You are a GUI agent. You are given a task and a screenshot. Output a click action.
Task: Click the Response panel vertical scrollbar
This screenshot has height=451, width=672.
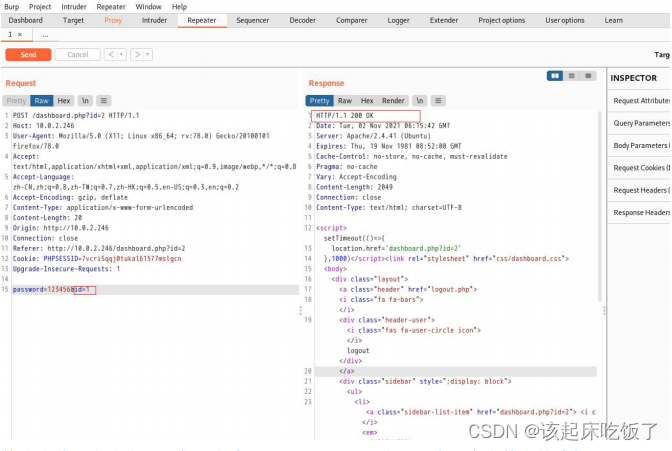coord(600,206)
